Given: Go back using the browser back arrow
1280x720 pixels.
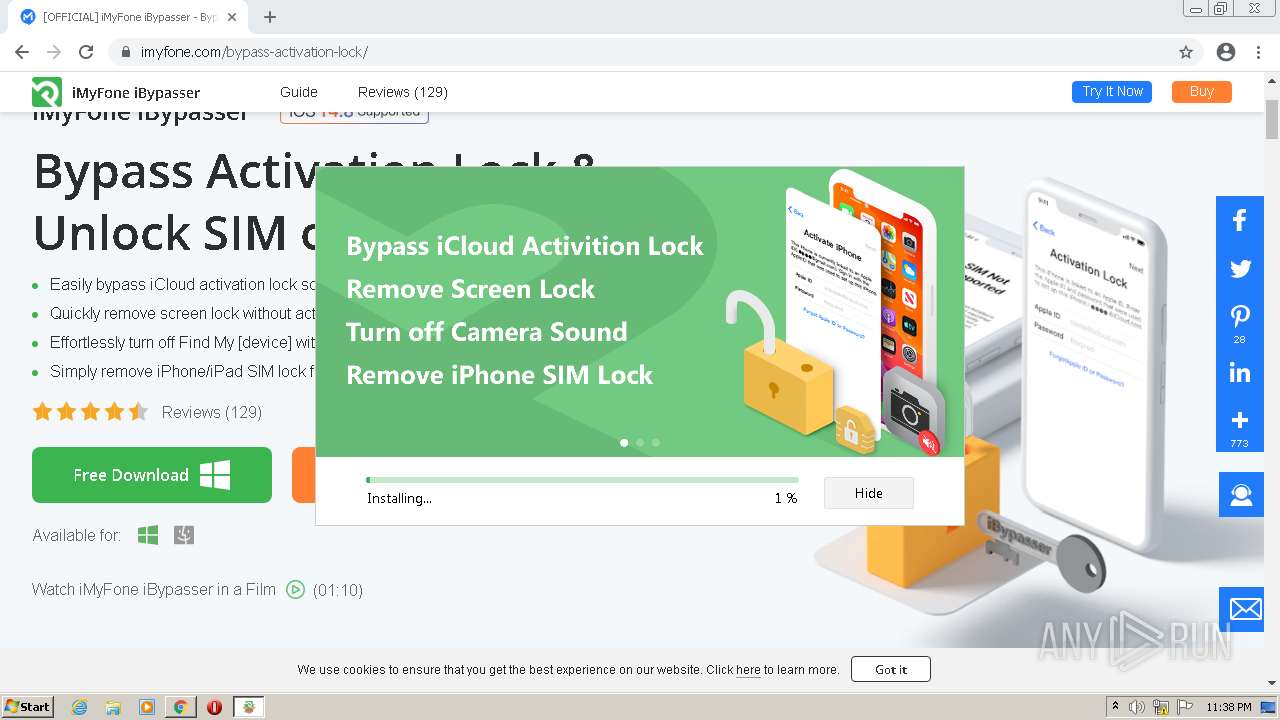Looking at the screenshot, I should pos(22,52).
